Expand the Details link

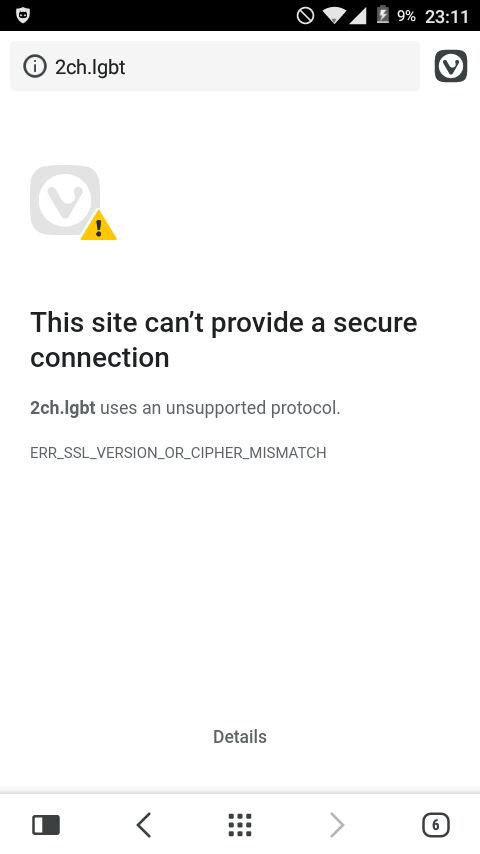pyautogui.click(x=240, y=737)
